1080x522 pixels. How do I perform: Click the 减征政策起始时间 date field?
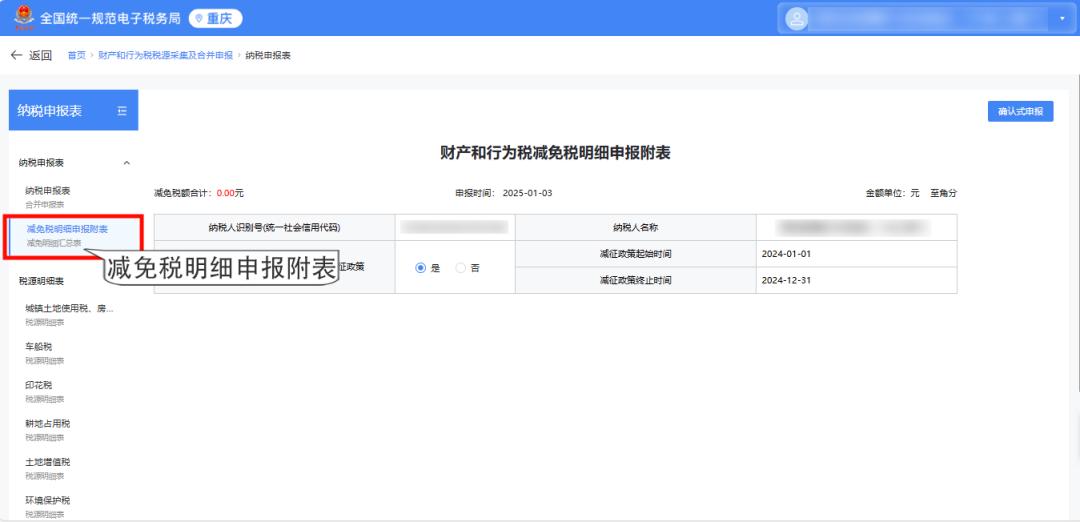click(x=856, y=254)
